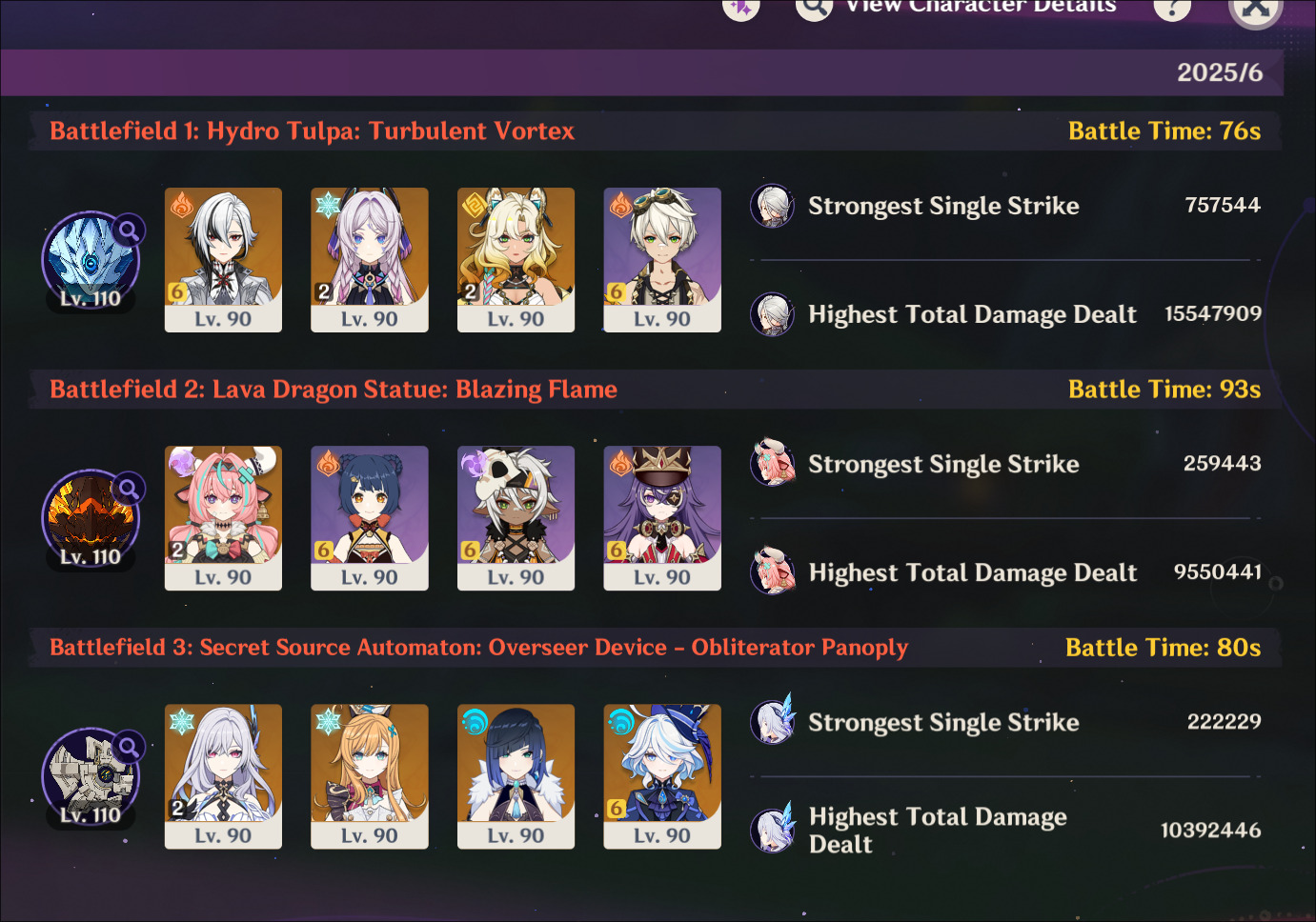
Task: Select the skull-hat Electro character card
Action: (516, 518)
